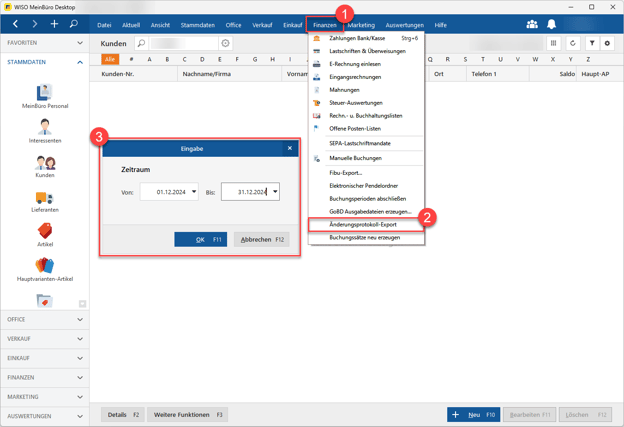Viewport: 624px width, 427px height.
Task: Open the Von date dropdown
Action: tap(194, 192)
